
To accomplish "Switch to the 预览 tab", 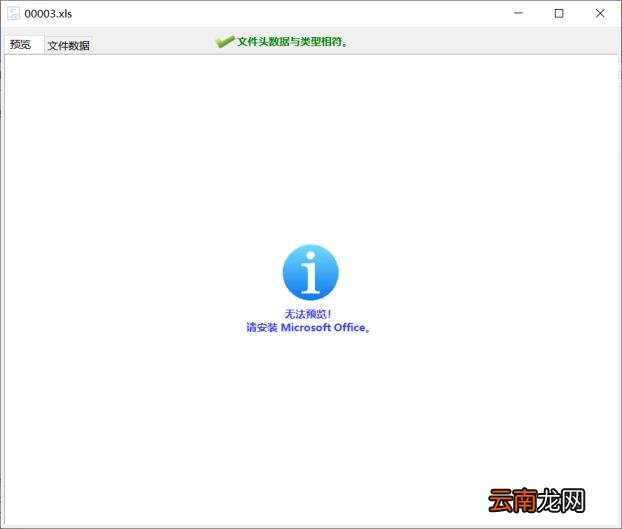I will tap(23, 44).
